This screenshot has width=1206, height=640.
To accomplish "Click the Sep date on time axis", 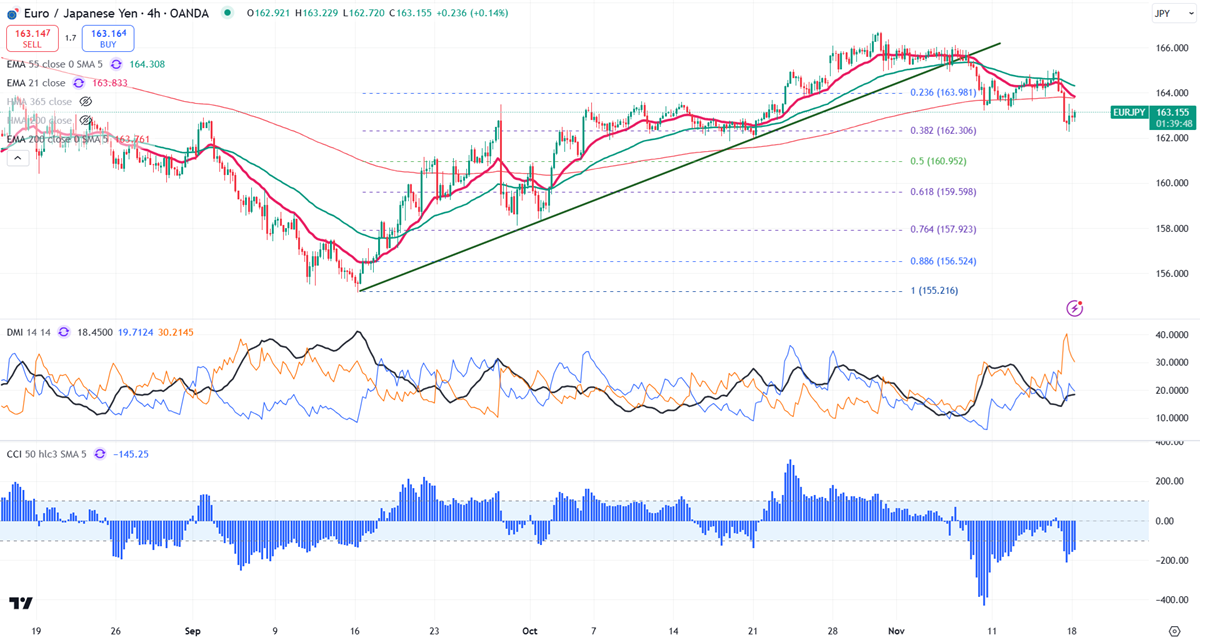I will (193, 631).
